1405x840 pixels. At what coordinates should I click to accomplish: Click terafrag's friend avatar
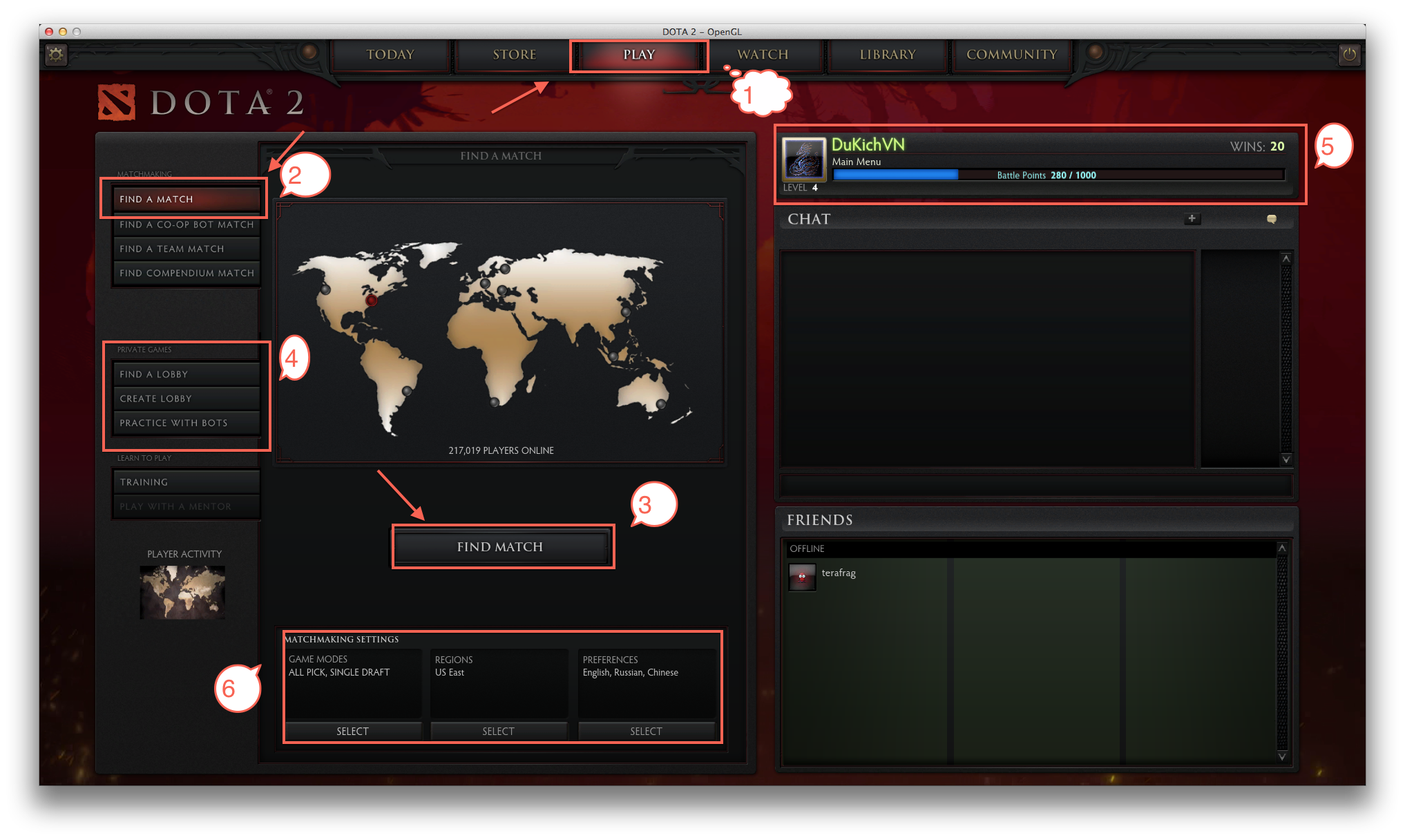802,576
